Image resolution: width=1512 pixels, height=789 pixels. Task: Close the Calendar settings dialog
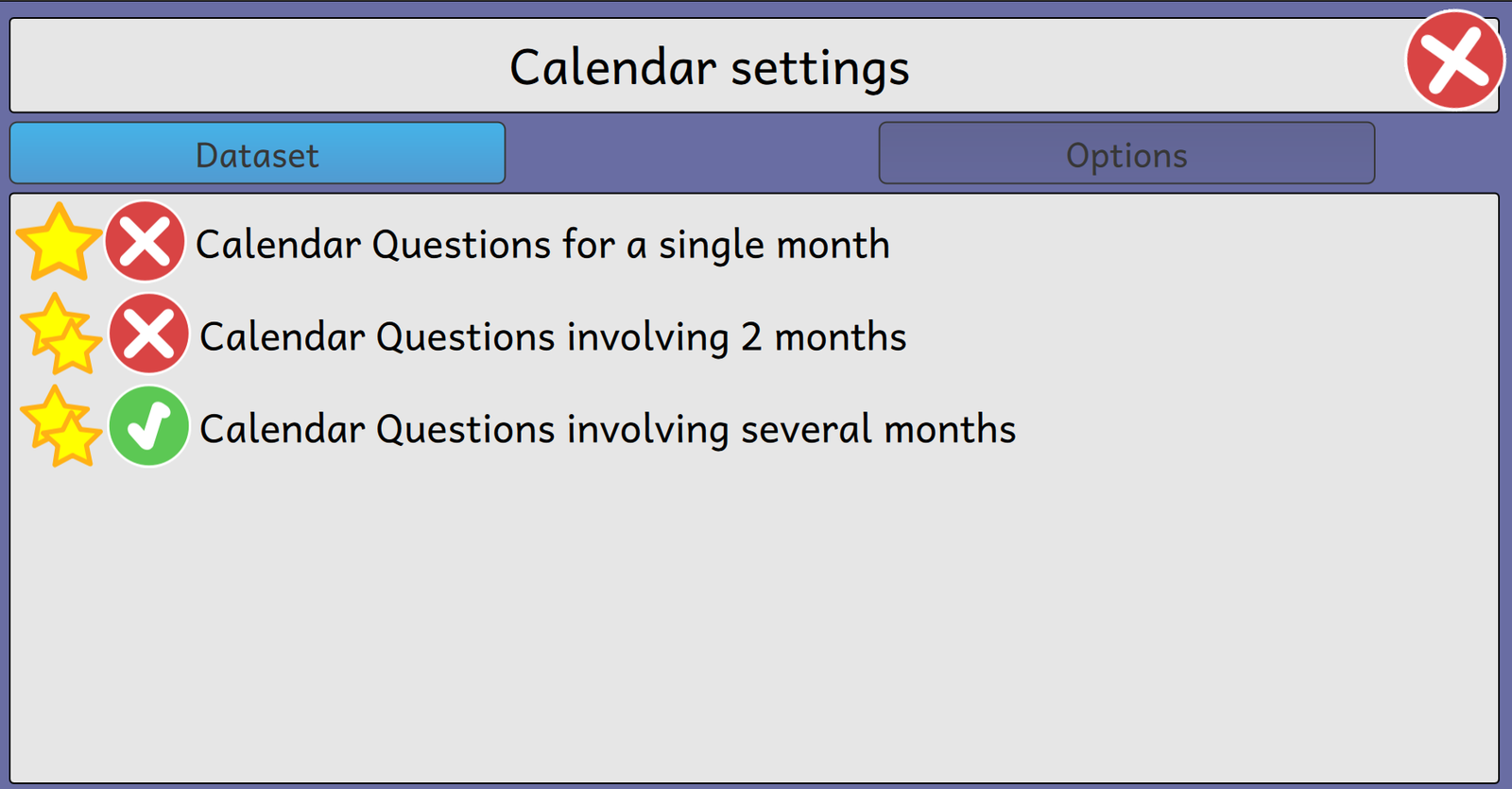(x=1454, y=60)
